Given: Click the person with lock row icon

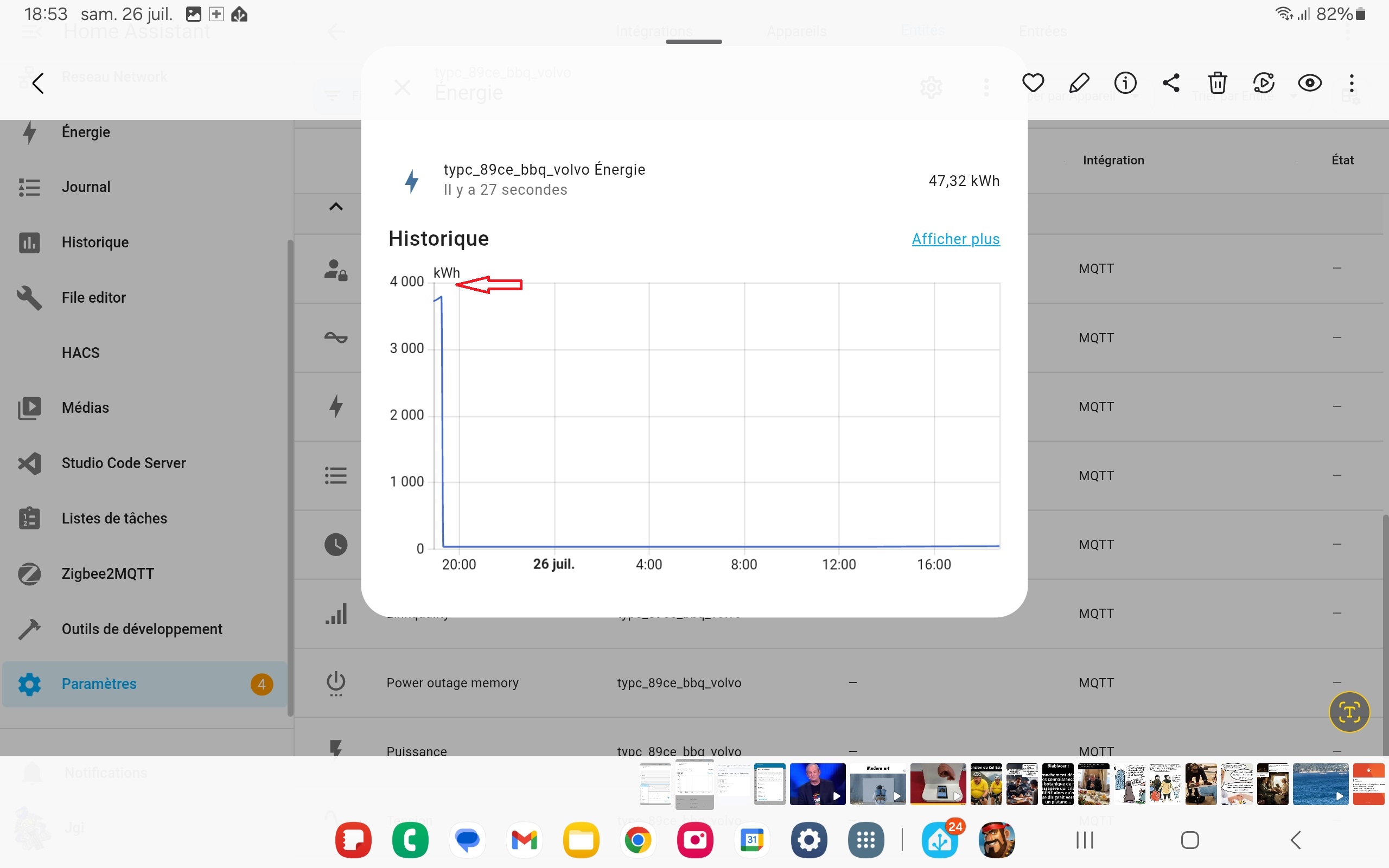Looking at the screenshot, I should (336, 269).
